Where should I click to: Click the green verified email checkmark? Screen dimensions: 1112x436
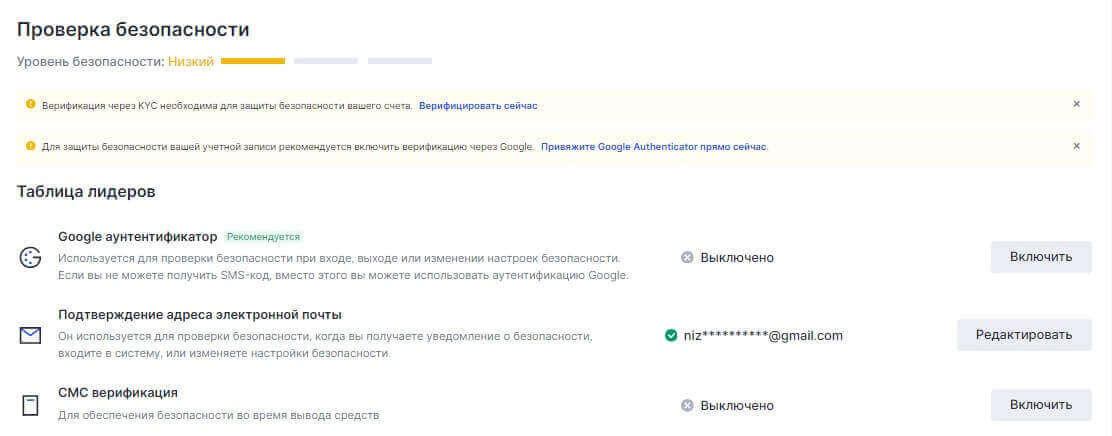coord(671,335)
